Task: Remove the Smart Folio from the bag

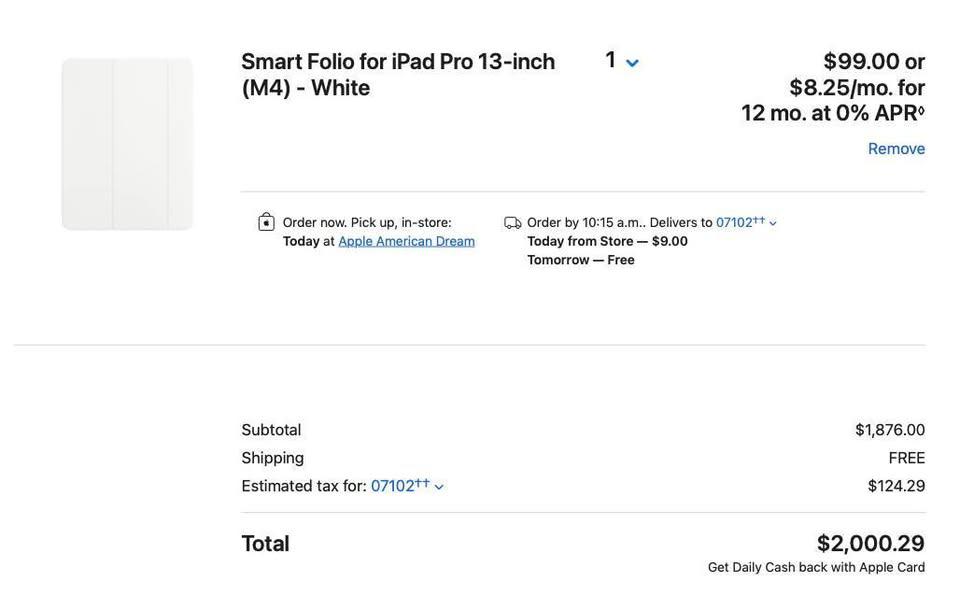Action: [x=896, y=148]
